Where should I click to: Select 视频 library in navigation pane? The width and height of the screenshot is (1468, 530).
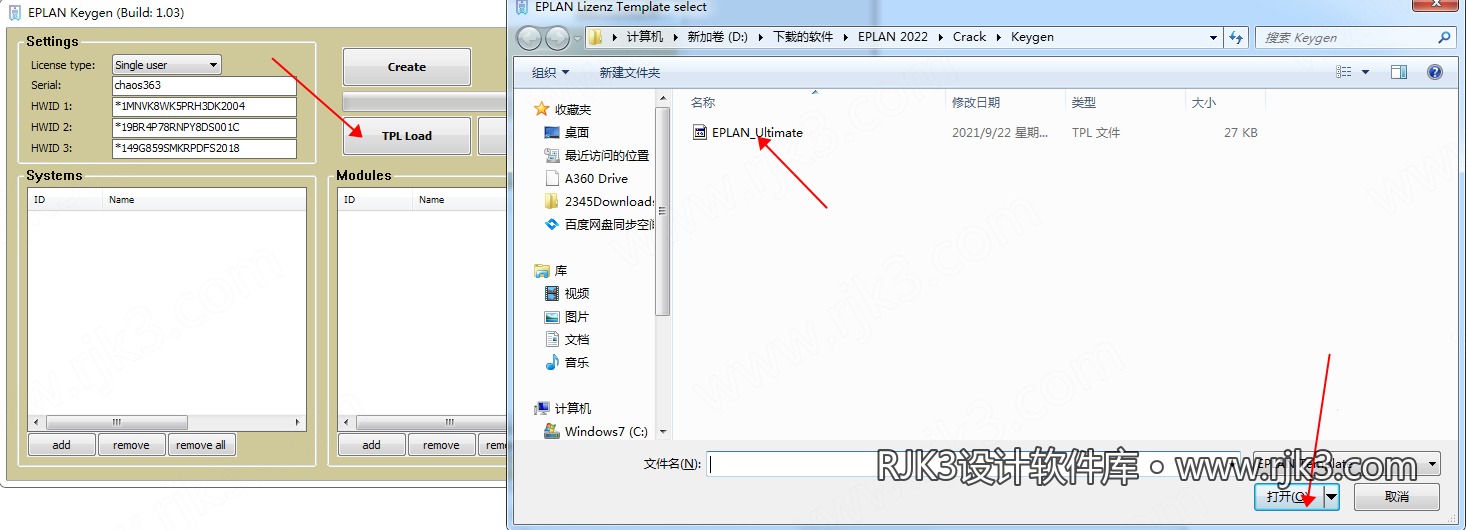pos(567,293)
